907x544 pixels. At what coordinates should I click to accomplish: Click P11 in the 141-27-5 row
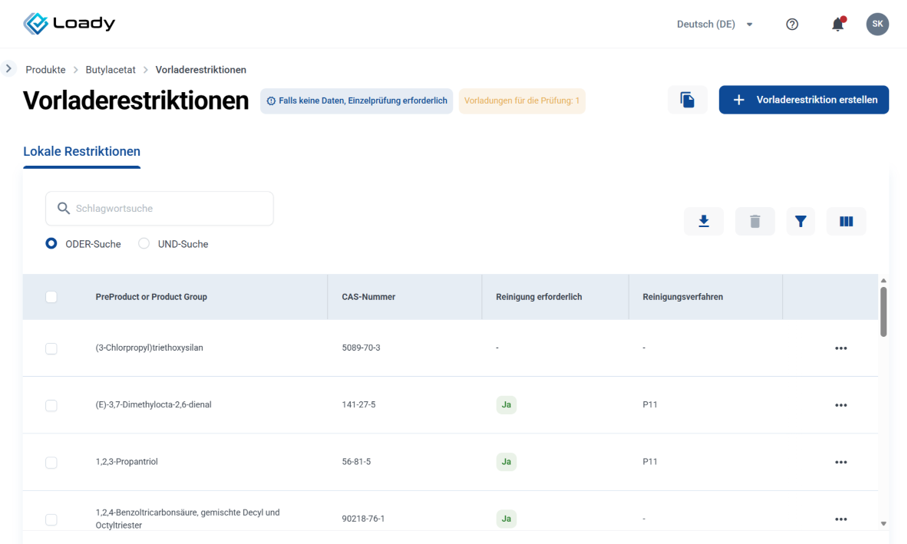(650, 405)
